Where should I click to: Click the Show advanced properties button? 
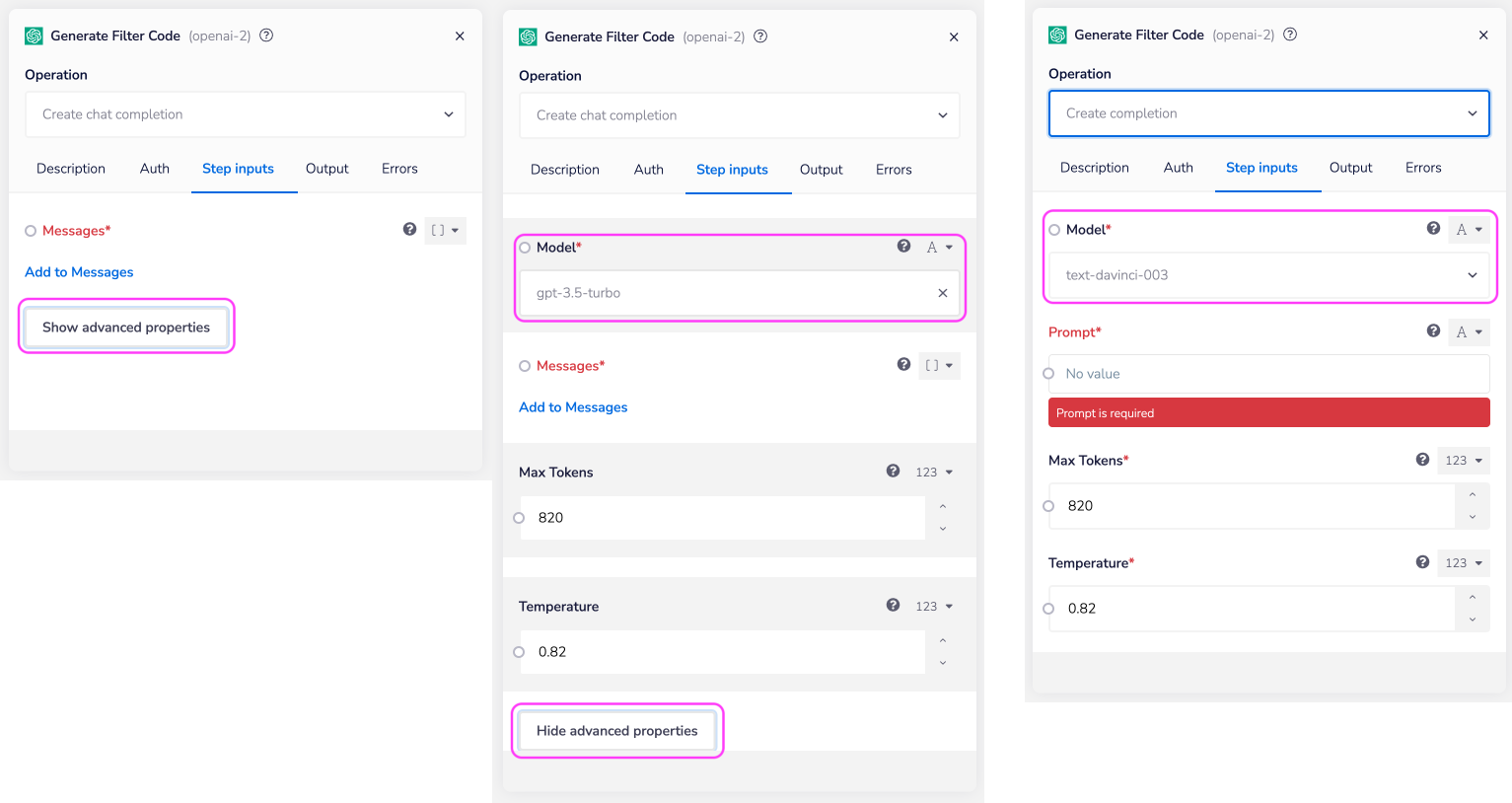click(126, 328)
